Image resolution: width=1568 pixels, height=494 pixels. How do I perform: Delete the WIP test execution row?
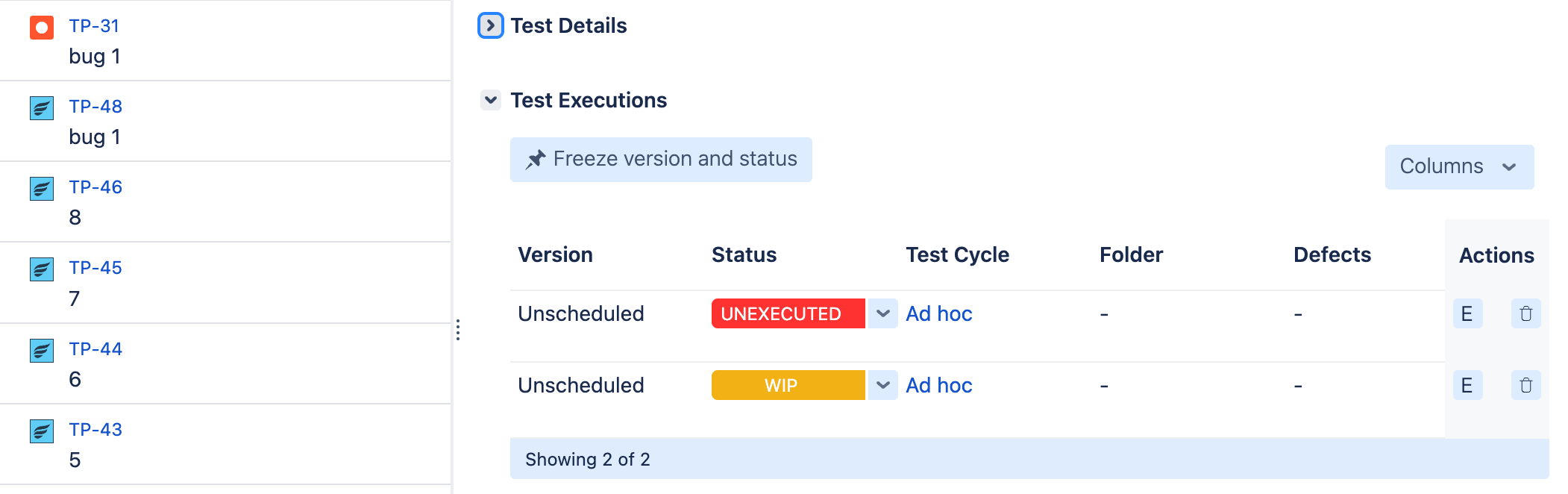pyautogui.click(x=1525, y=385)
